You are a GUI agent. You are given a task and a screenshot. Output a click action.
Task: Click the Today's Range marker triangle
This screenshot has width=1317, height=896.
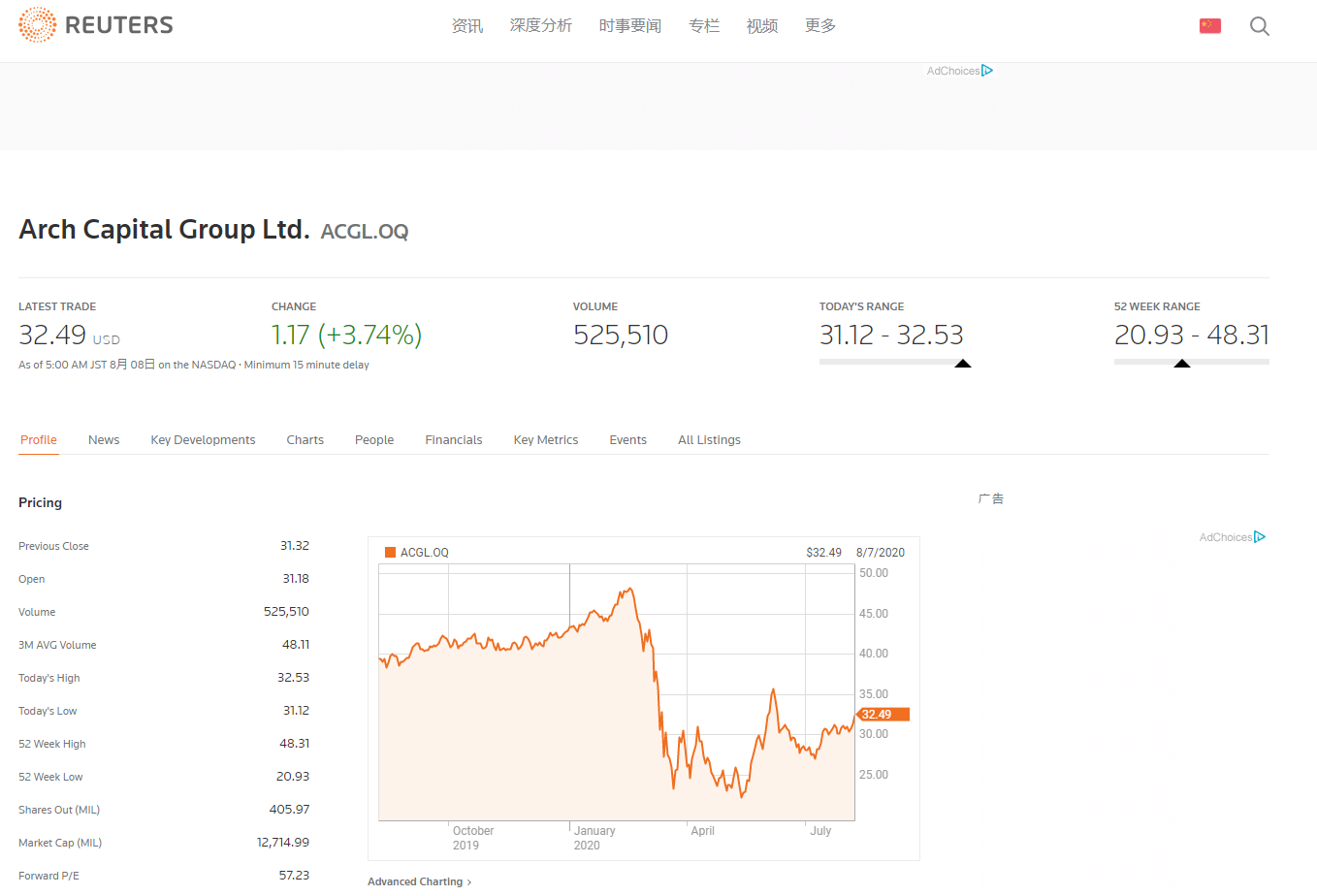963,364
